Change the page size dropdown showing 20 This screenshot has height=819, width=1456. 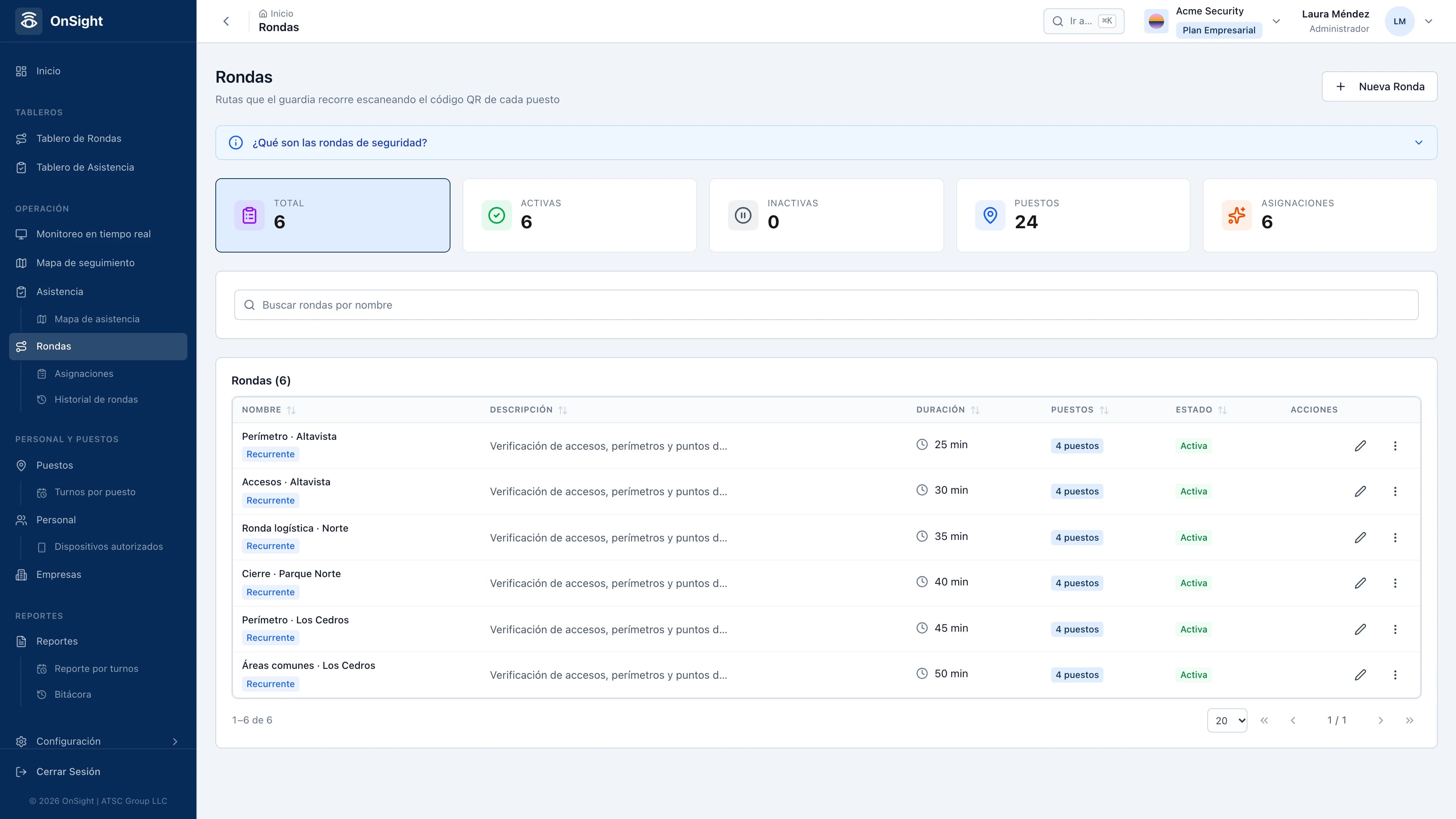(x=1227, y=720)
